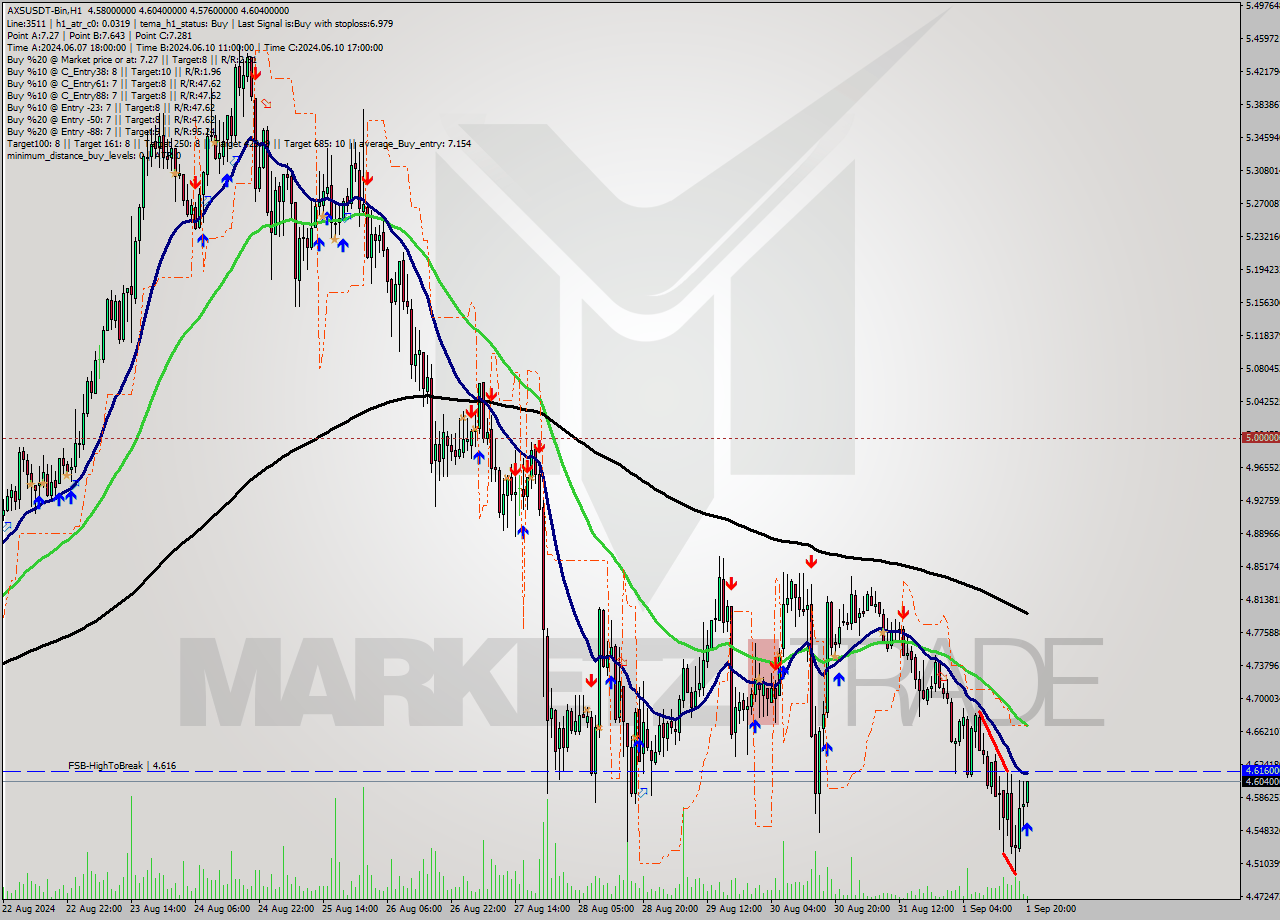
Task: Click the '24 Aug 06:00' time axis label
Action: click(x=221, y=908)
